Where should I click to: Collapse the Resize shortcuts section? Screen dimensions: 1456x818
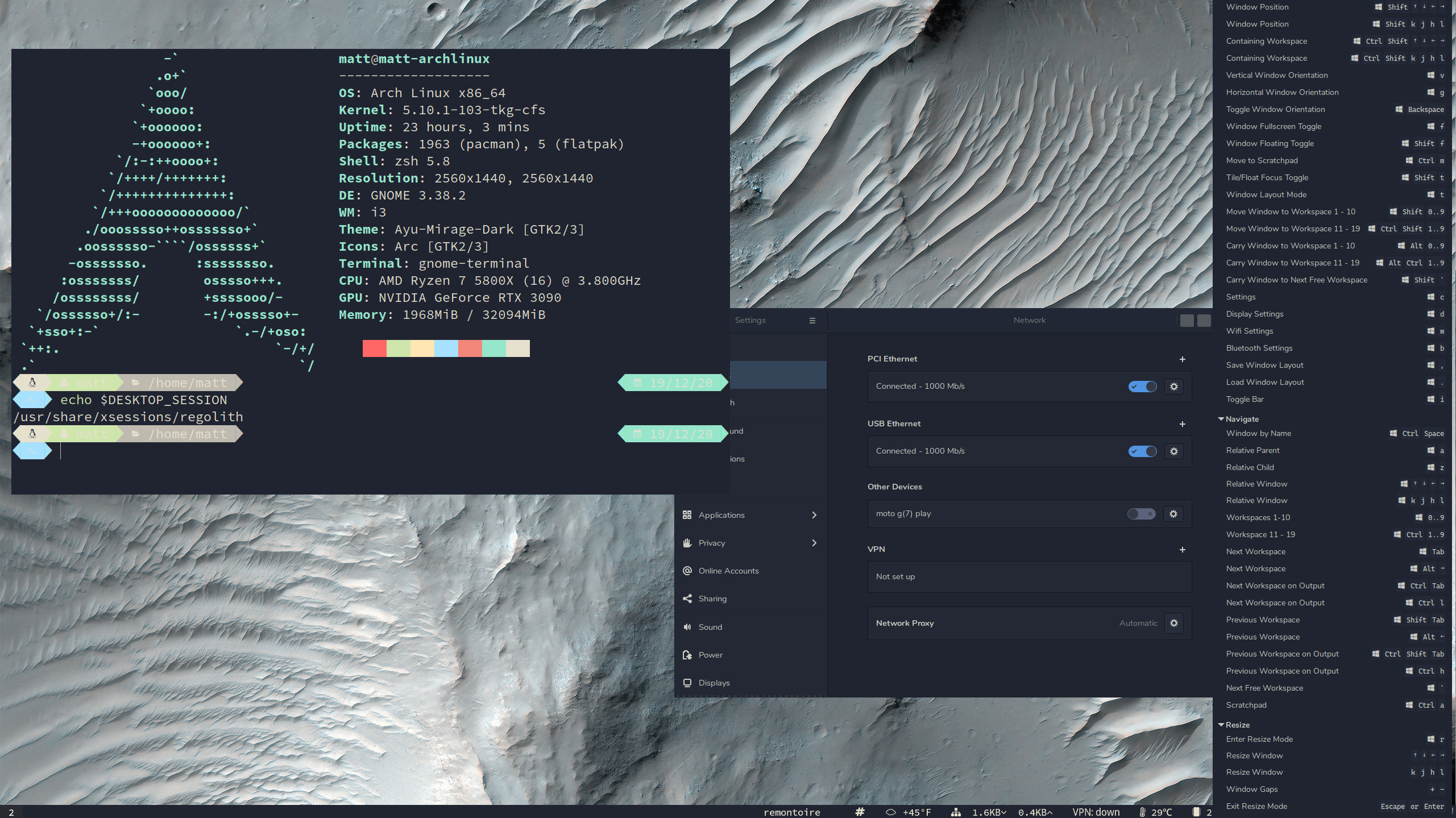[x=1221, y=725]
